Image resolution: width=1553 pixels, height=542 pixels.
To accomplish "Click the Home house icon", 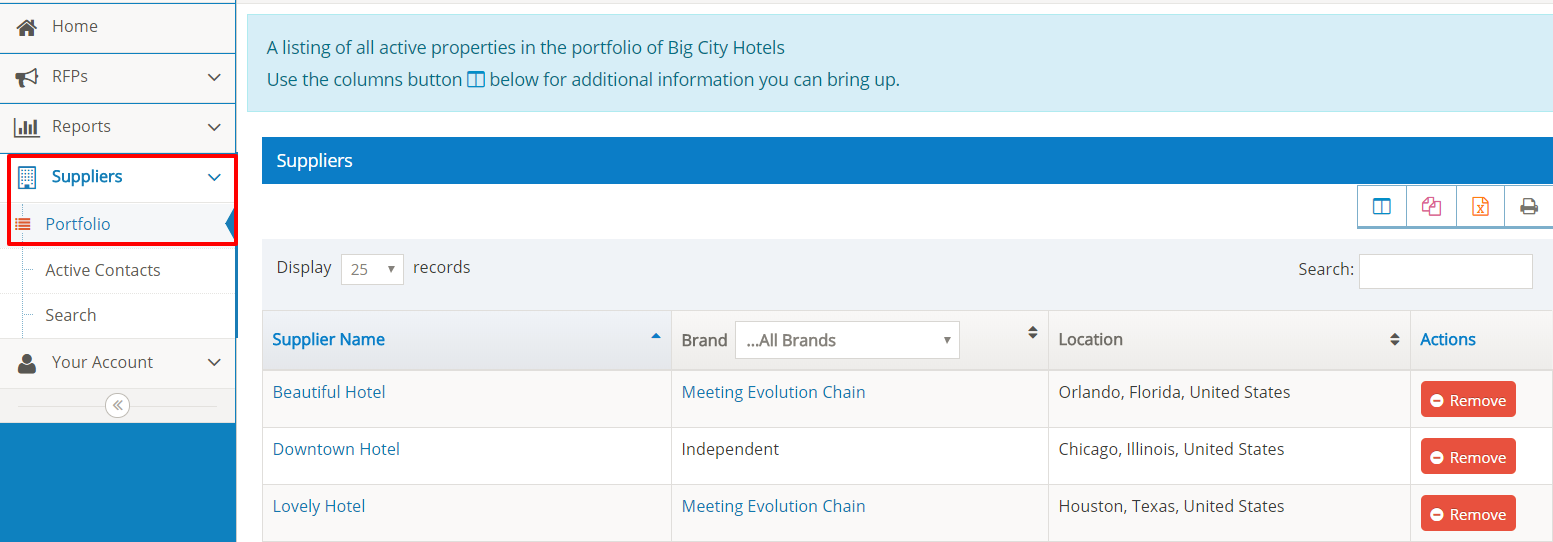I will (x=27, y=27).
